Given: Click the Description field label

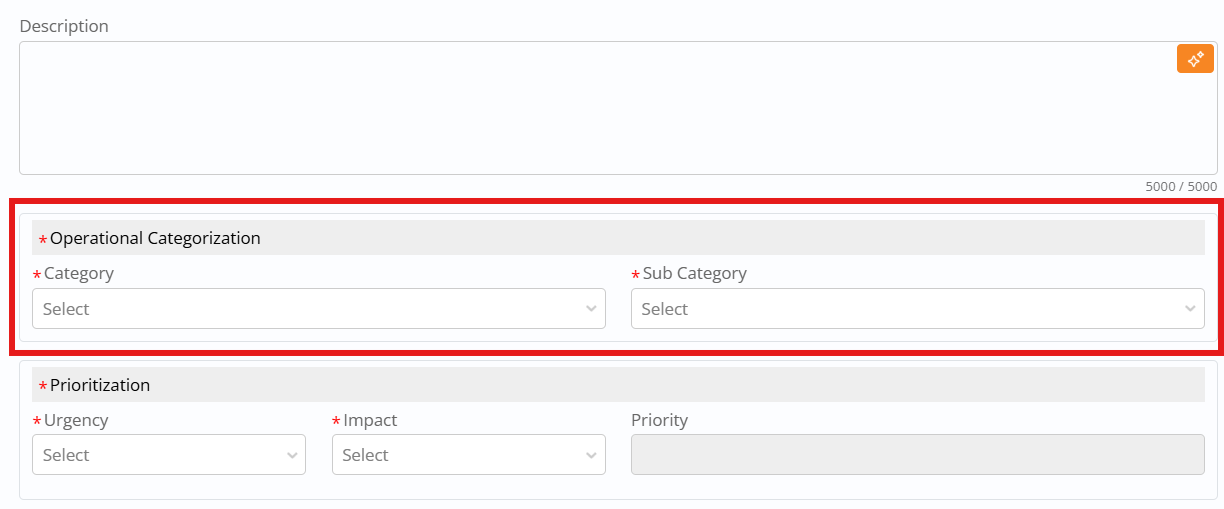Looking at the screenshot, I should 64,26.
